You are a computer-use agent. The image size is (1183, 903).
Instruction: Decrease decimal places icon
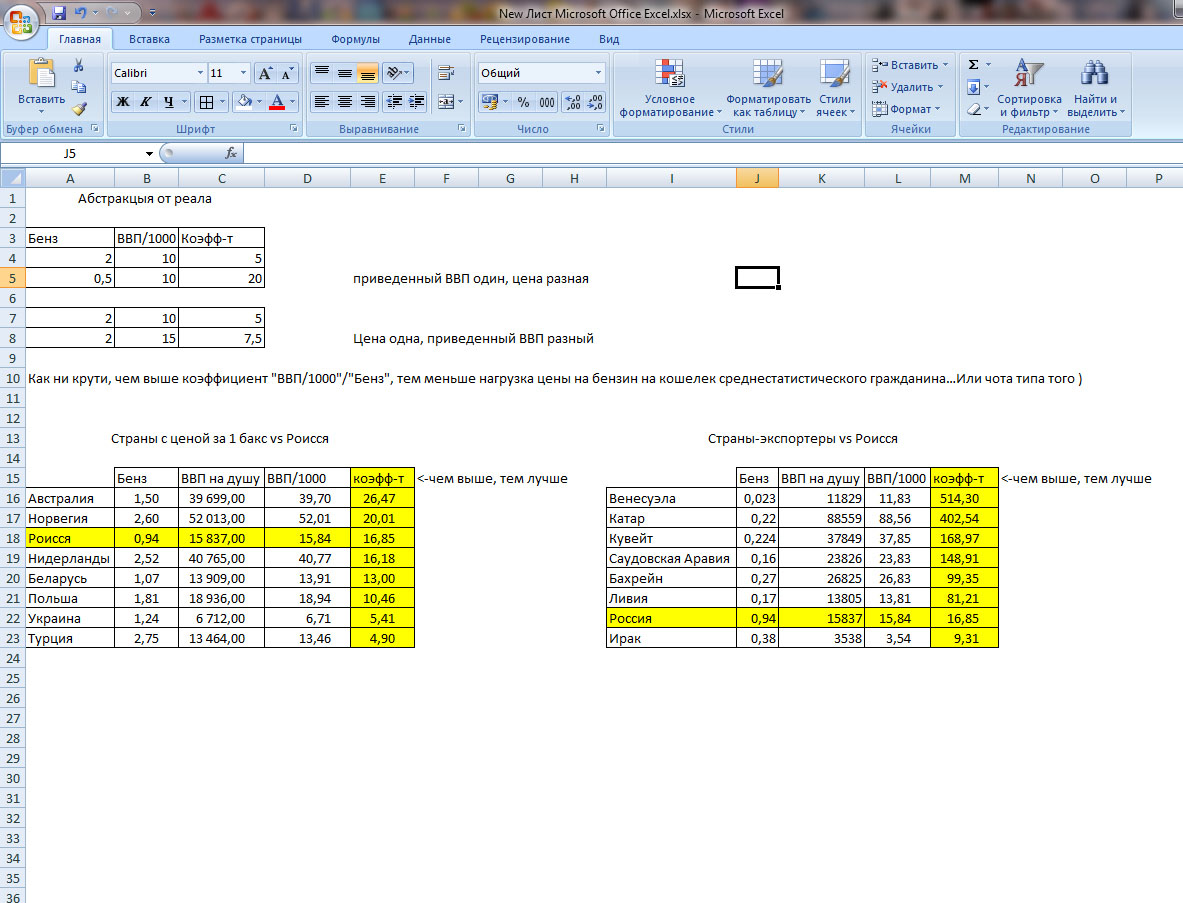click(x=595, y=102)
